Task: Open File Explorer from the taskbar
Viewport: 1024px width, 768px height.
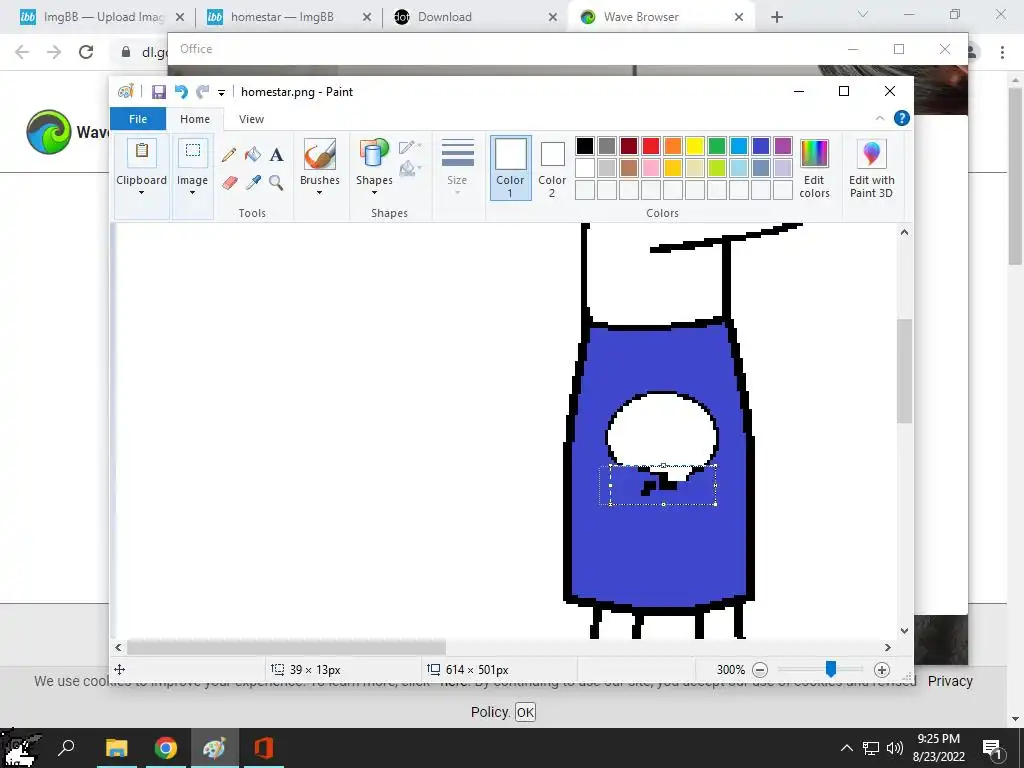Action: coord(117,748)
